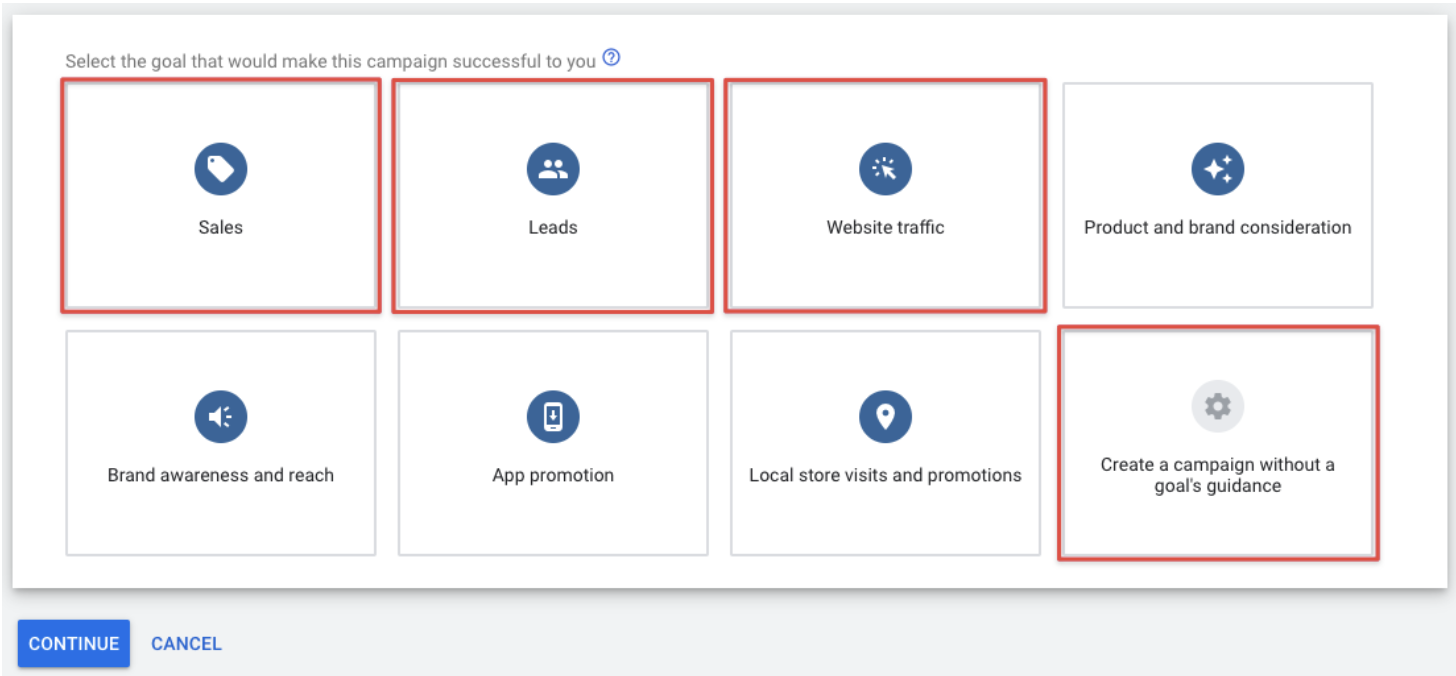This screenshot has width=1456, height=676.
Task: Click the gray gear icon for no goal
Action: pyautogui.click(x=1218, y=406)
